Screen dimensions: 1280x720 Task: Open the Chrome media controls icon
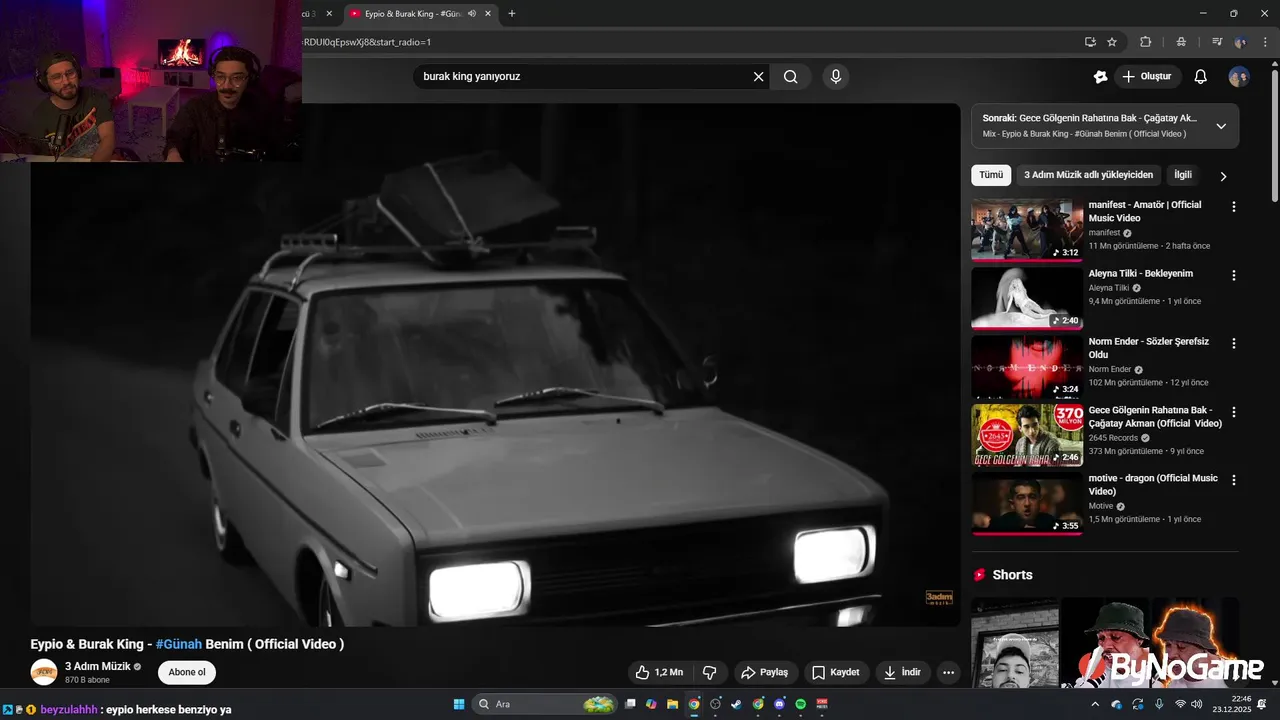click(x=1217, y=42)
